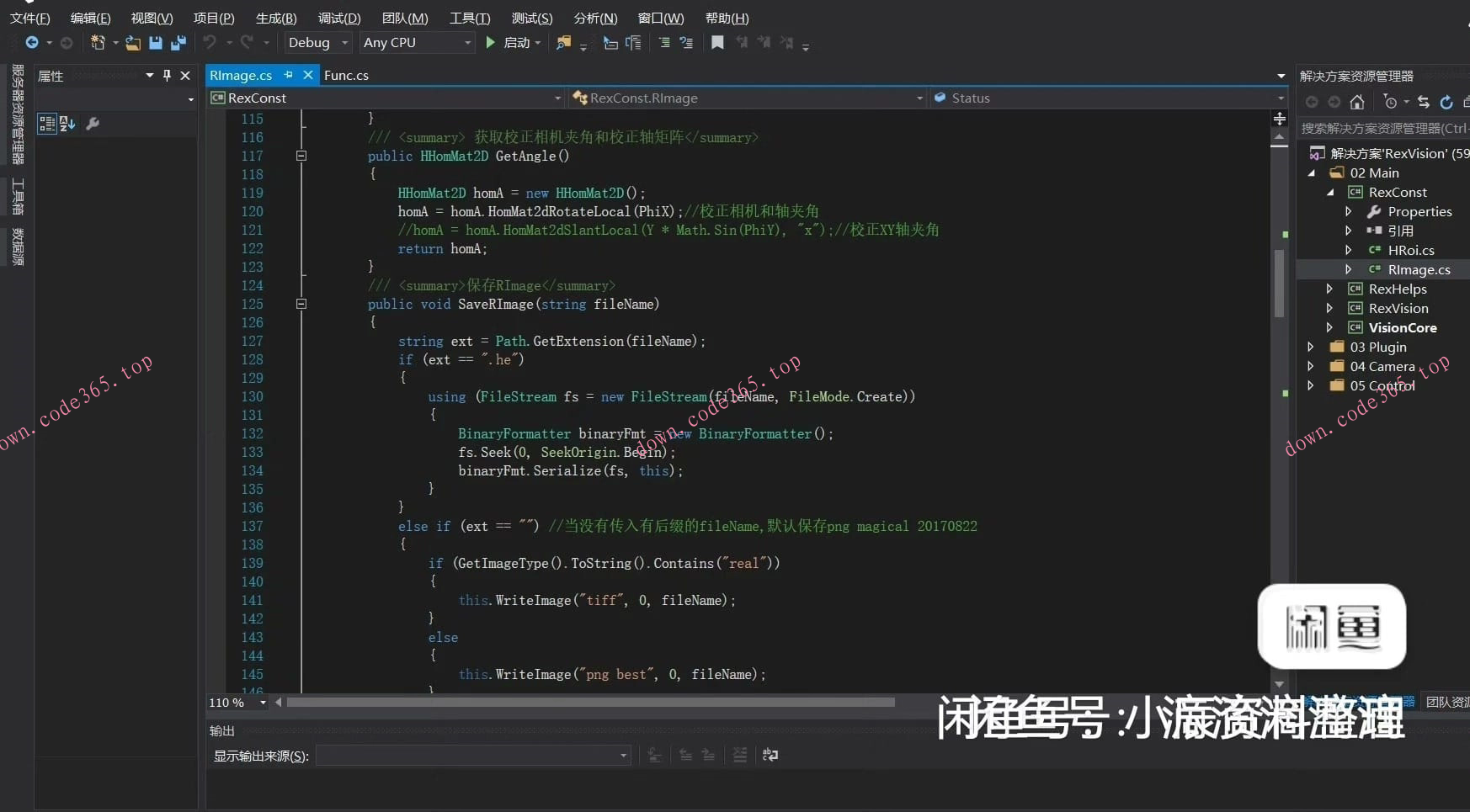Sort properties alphabetically with the A-Z icon
This screenshot has width=1470, height=812.
click(68, 124)
